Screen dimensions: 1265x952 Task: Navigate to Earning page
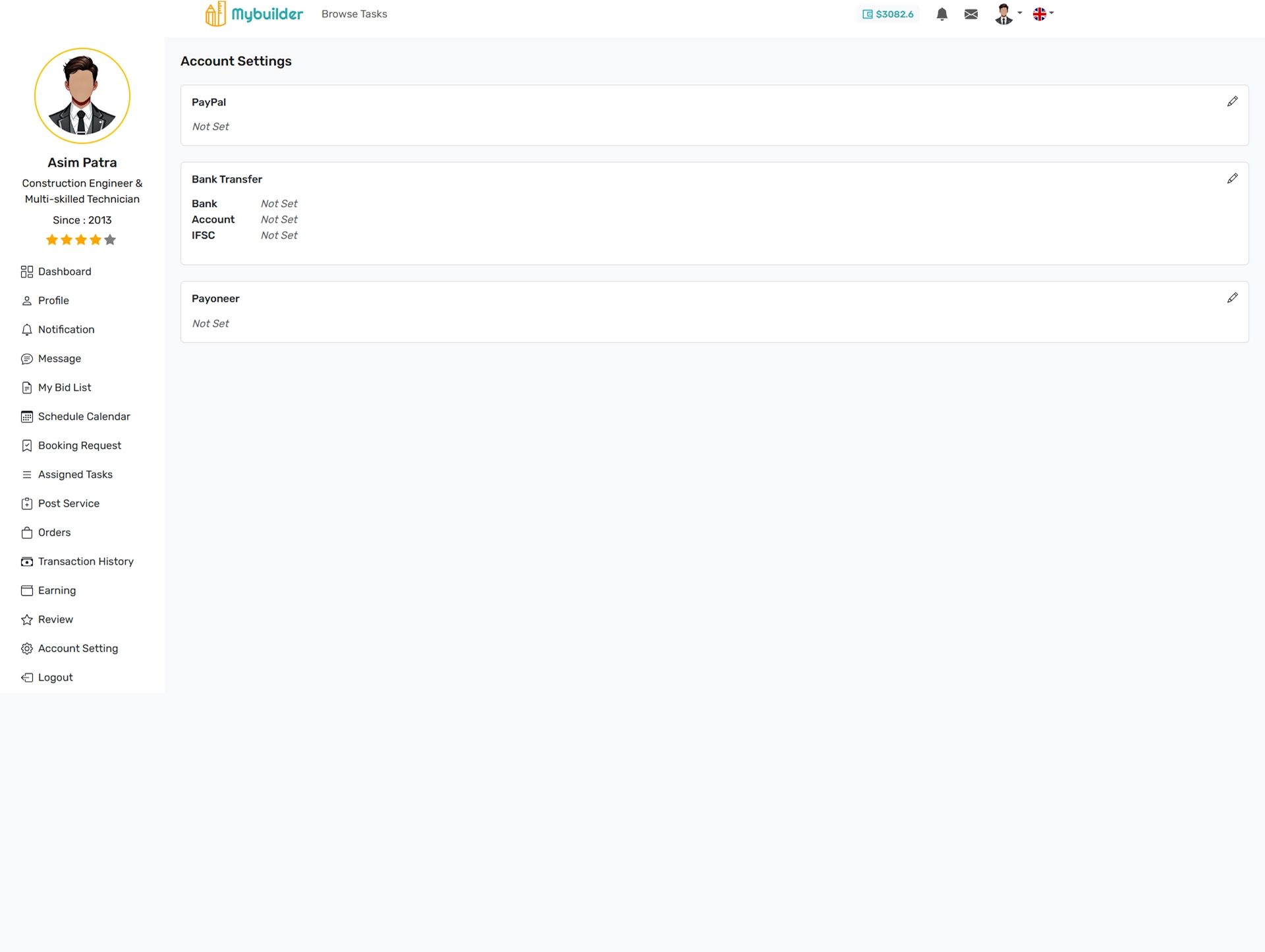coord(57,590)
